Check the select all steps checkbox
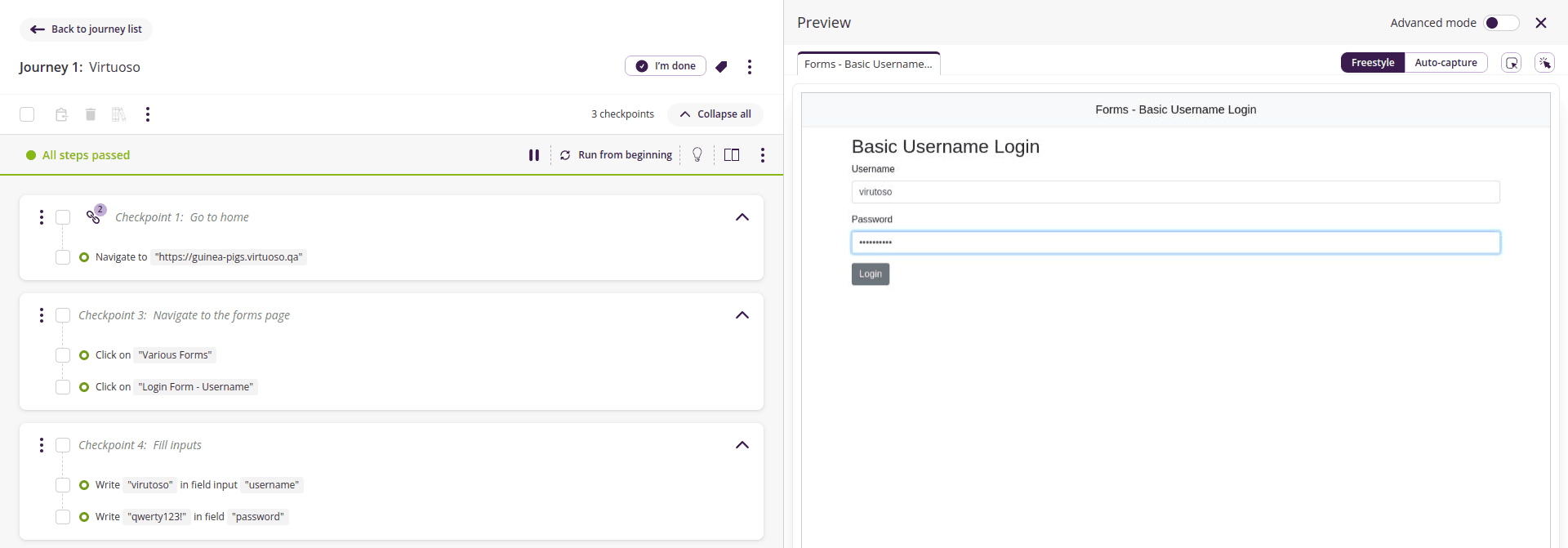1568x548 pixels. pos(27,114)
